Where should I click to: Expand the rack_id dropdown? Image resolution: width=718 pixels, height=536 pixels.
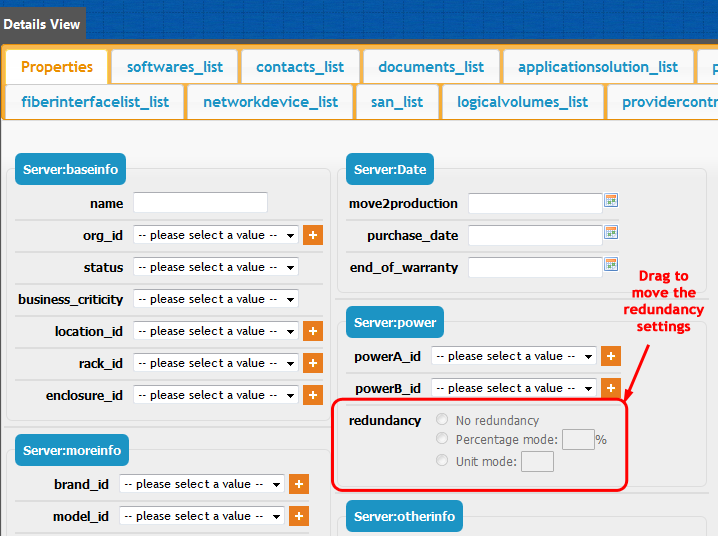point(216,363)
